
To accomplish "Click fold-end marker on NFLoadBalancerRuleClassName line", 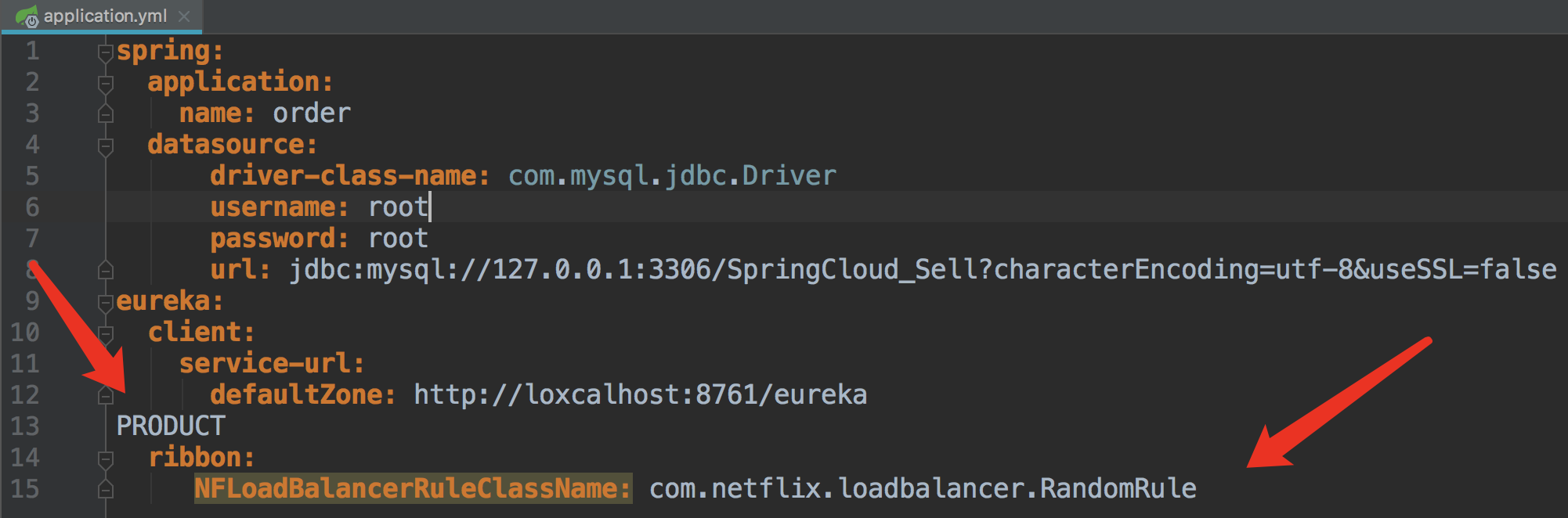I will pyautogui.click(x=106, y=490).
